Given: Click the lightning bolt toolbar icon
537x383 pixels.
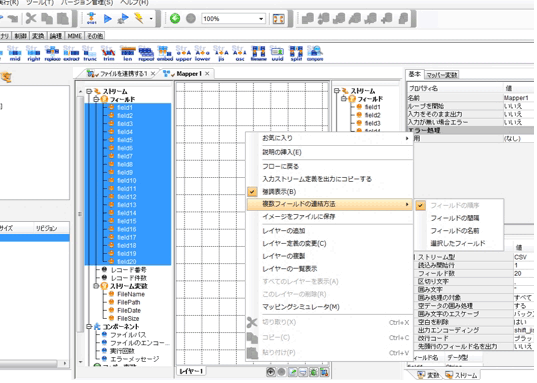Looking at the screenshot, I should [x=139, y=18].
